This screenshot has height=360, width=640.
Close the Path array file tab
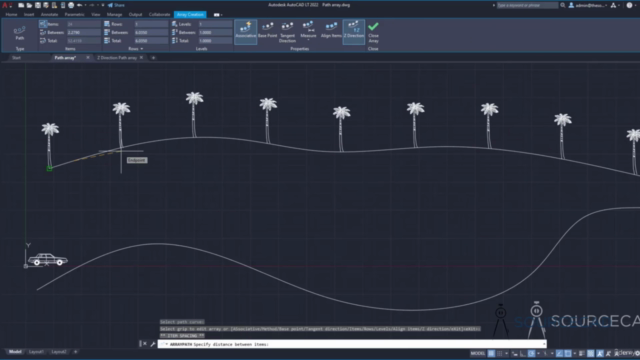coord(88,58)
